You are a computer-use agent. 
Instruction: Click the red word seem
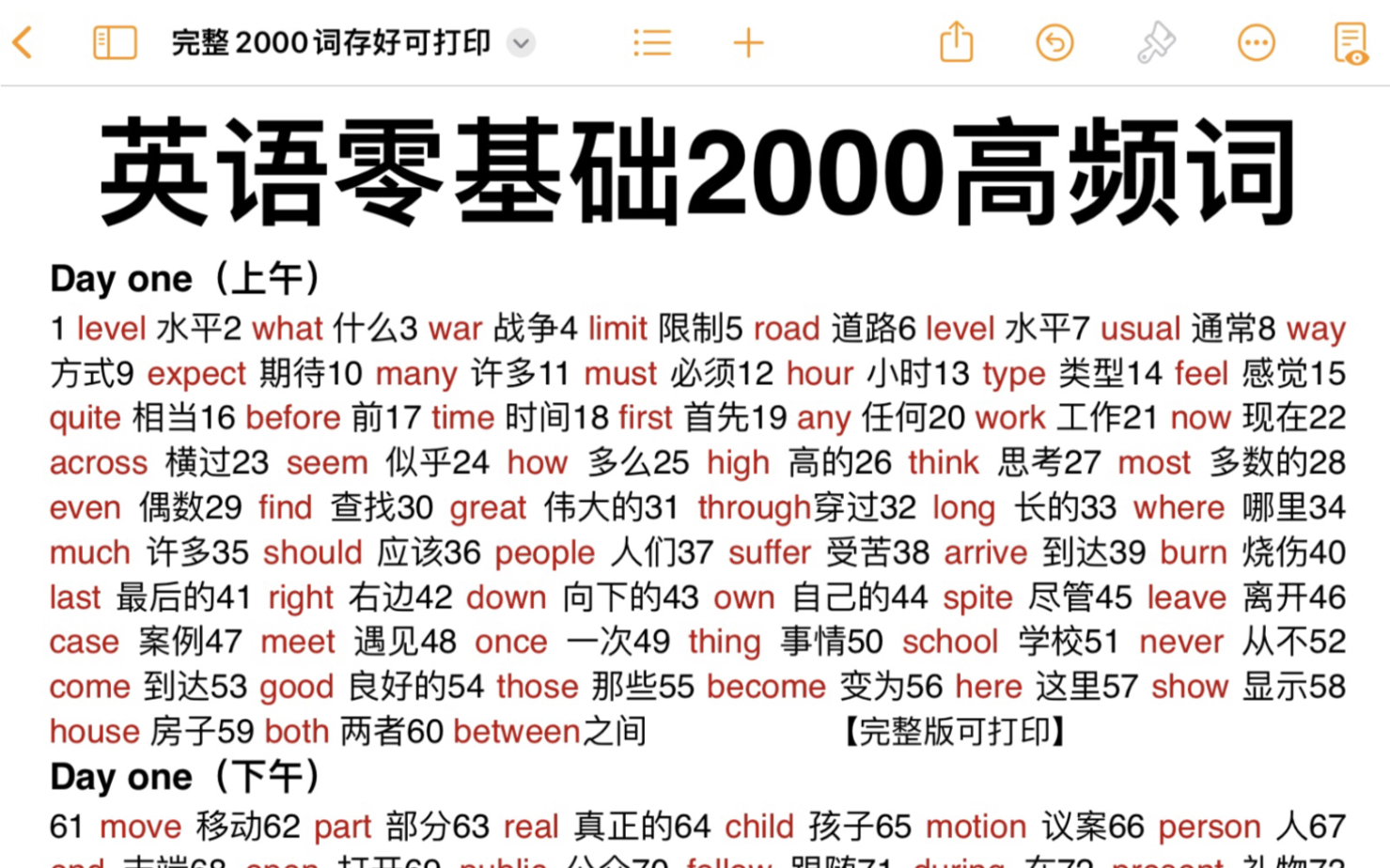(327, 463)
